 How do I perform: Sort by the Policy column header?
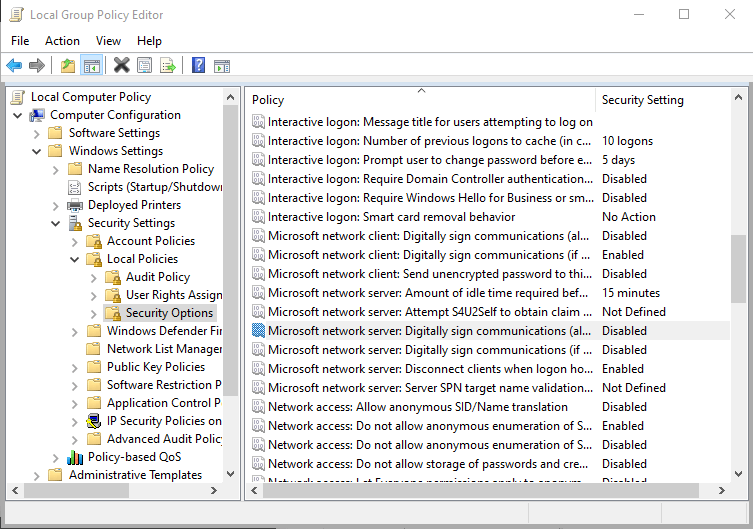pyautogui.click(x=420, y=100)
